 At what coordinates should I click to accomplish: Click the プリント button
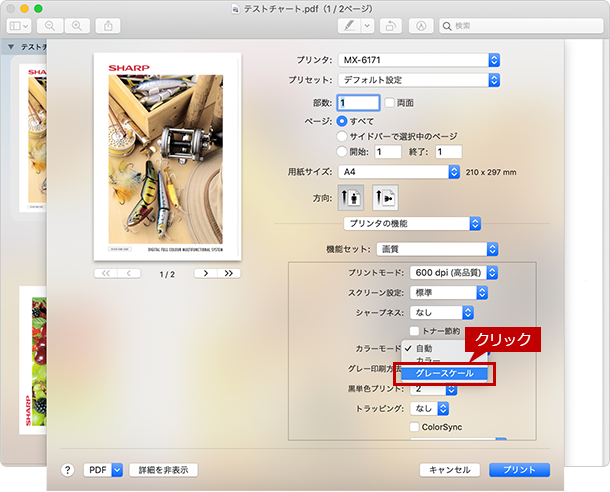519,469
